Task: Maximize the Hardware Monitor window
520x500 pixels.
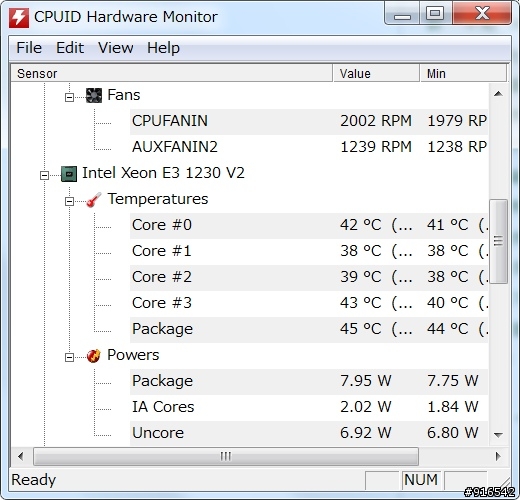Action: click(436, 13)
